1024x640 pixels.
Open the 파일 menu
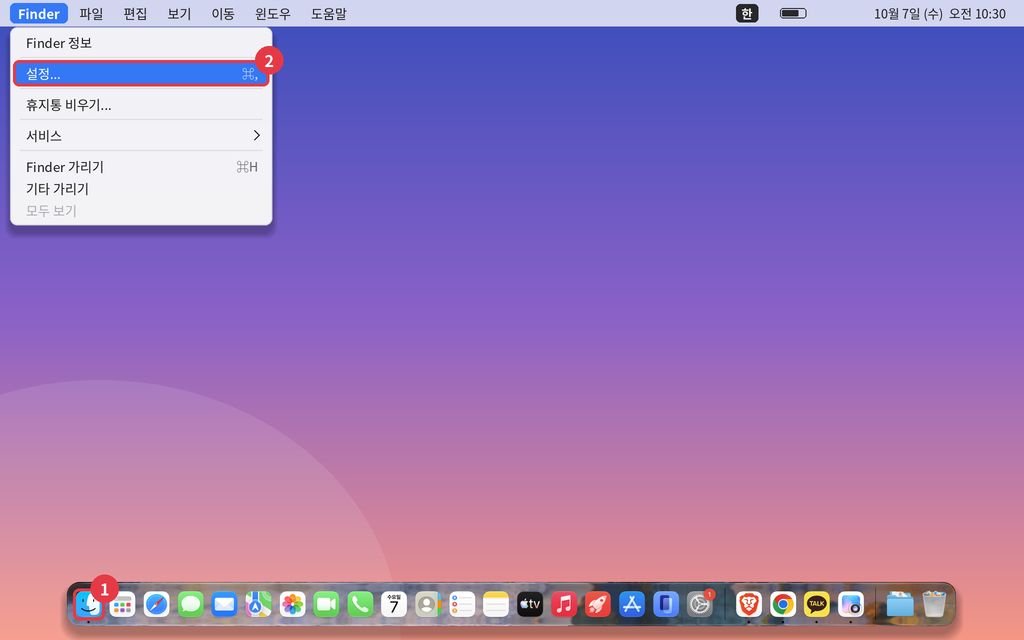(x=91, y=14)
